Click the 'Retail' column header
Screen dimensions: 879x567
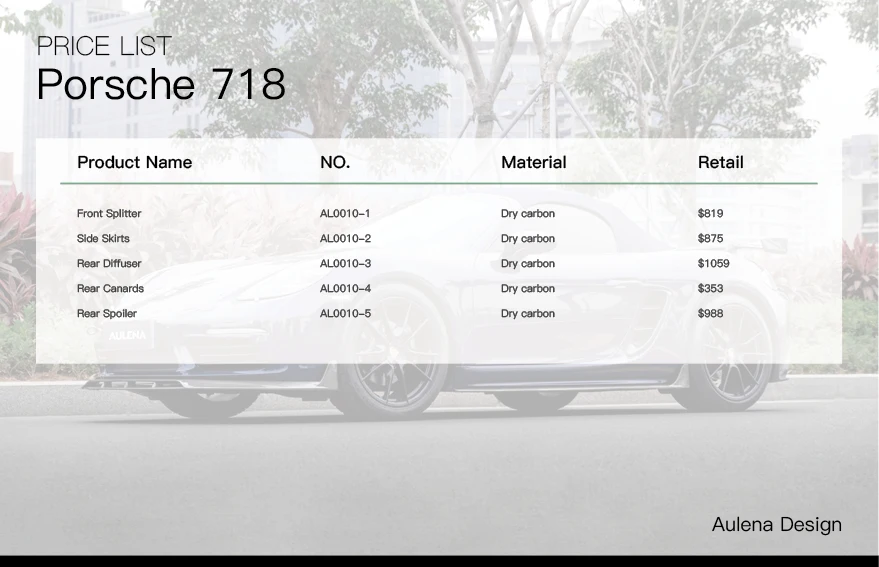(x=720, y=163)
